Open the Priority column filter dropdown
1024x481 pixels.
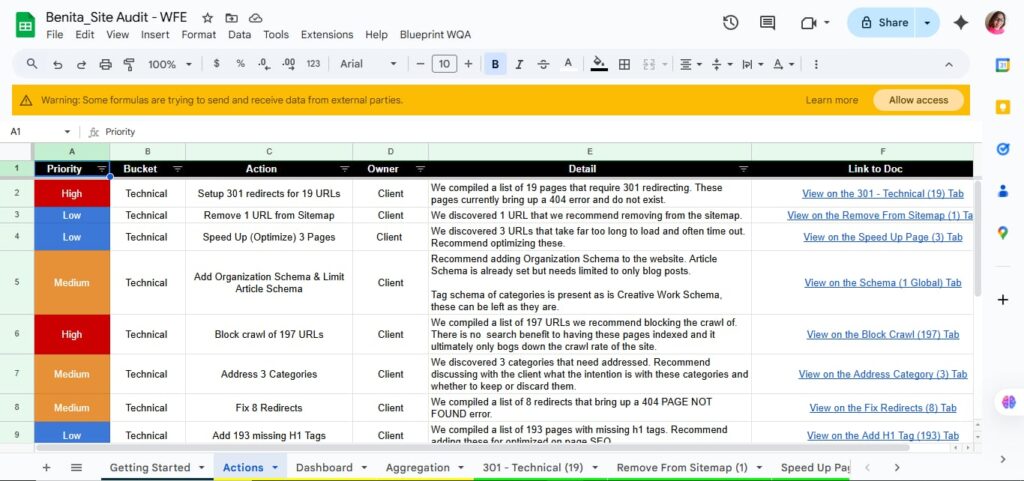(x=102, y=169)
